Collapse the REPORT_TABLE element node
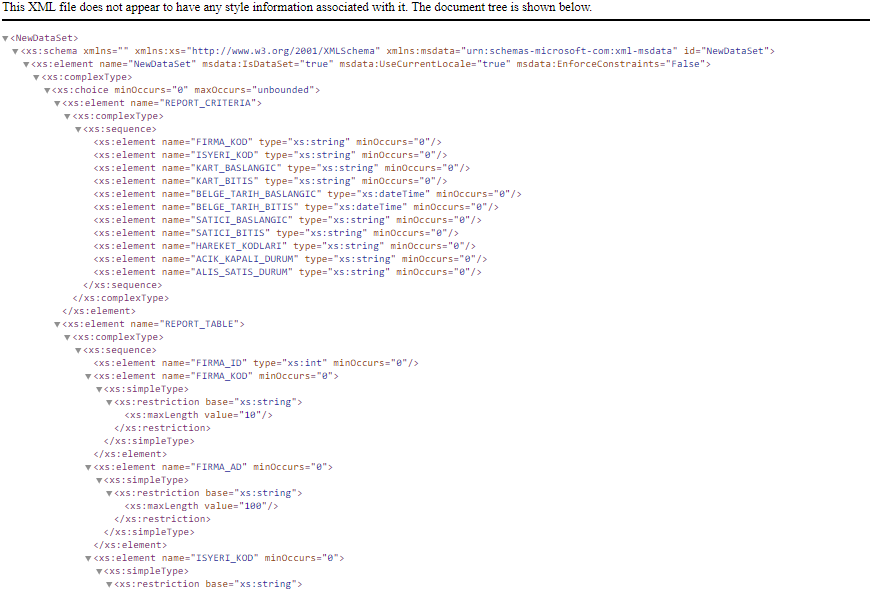 coord(57,324)
